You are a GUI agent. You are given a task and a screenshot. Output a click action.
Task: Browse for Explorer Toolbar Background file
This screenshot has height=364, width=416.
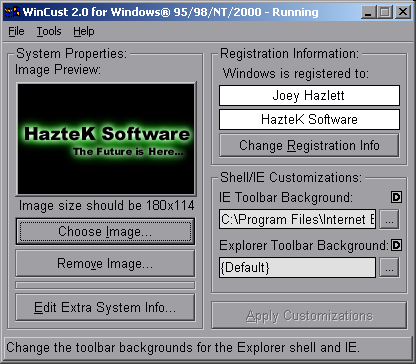click(389, 267)
